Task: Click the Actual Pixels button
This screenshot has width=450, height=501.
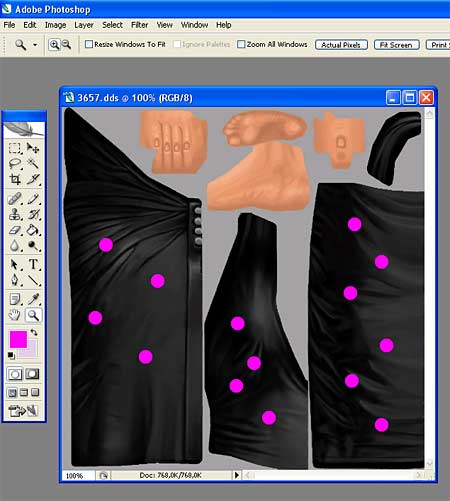Action: [x=341, y=45]
